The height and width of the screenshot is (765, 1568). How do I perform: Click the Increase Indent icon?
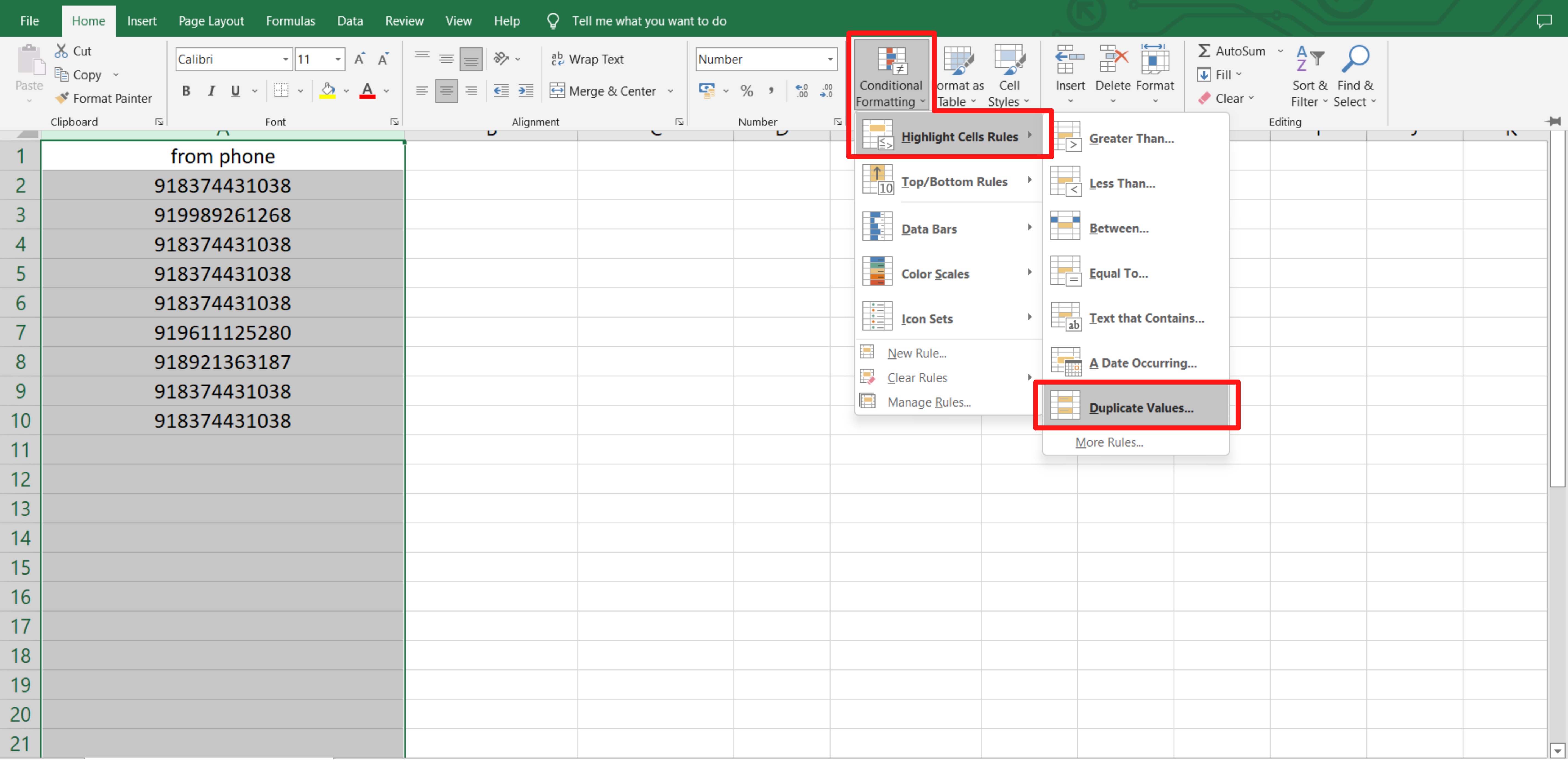point(525,91)
